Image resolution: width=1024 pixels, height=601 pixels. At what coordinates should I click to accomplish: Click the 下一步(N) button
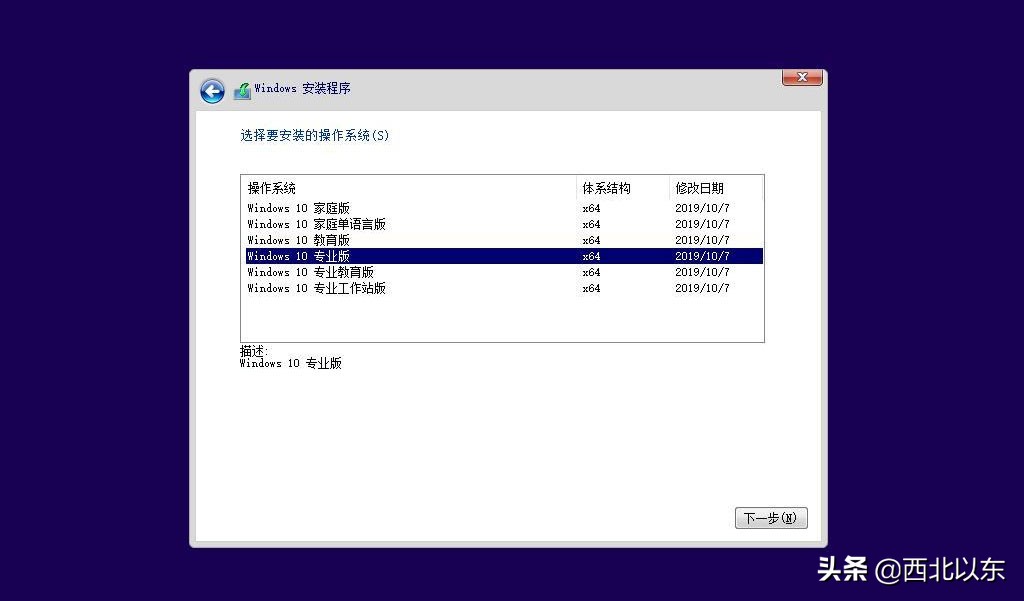pyautogui.click(x=770, y=517)
